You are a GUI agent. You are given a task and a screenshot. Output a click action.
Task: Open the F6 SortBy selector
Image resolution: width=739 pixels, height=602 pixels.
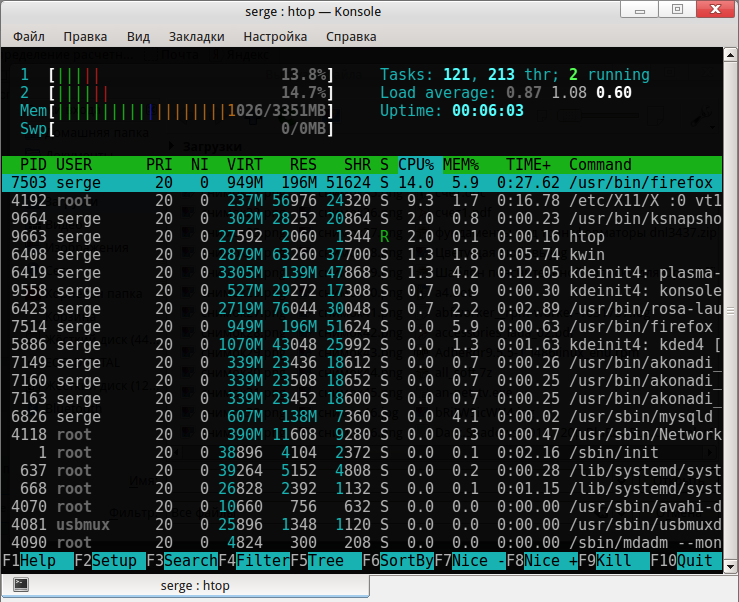click(x=406, y=561)
